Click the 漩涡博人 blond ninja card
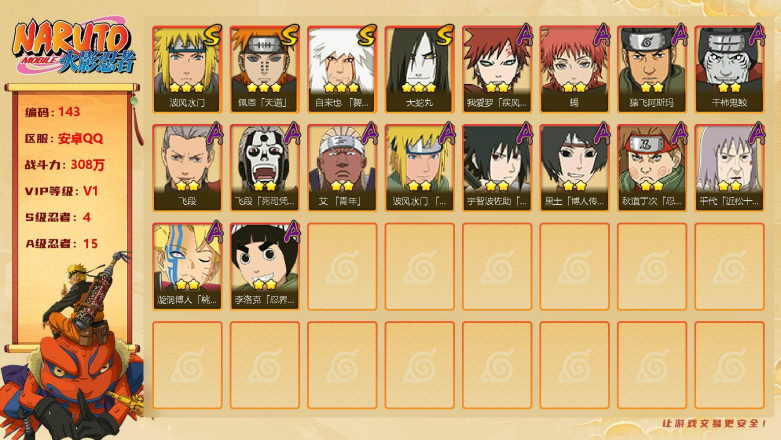Screen dimensions: 781x440 point(187,266)
